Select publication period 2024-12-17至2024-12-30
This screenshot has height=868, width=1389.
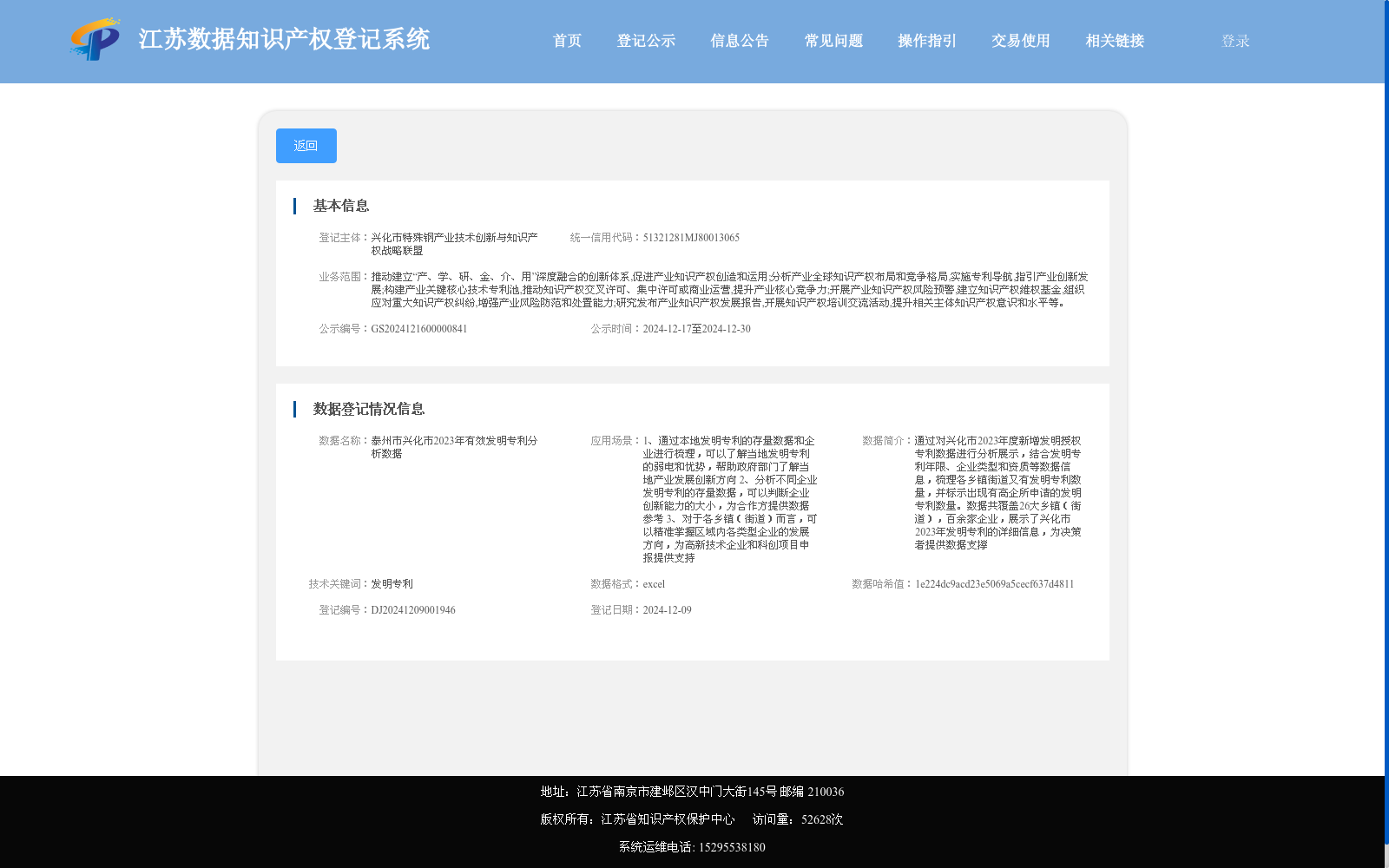point(696,329)
